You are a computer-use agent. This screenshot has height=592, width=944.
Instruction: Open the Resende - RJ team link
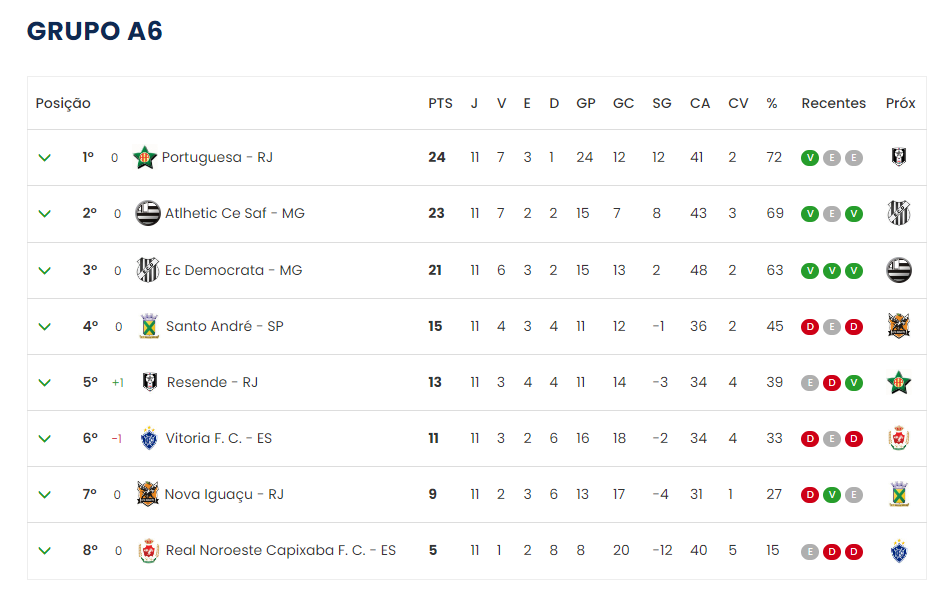[x=212, y=382]
